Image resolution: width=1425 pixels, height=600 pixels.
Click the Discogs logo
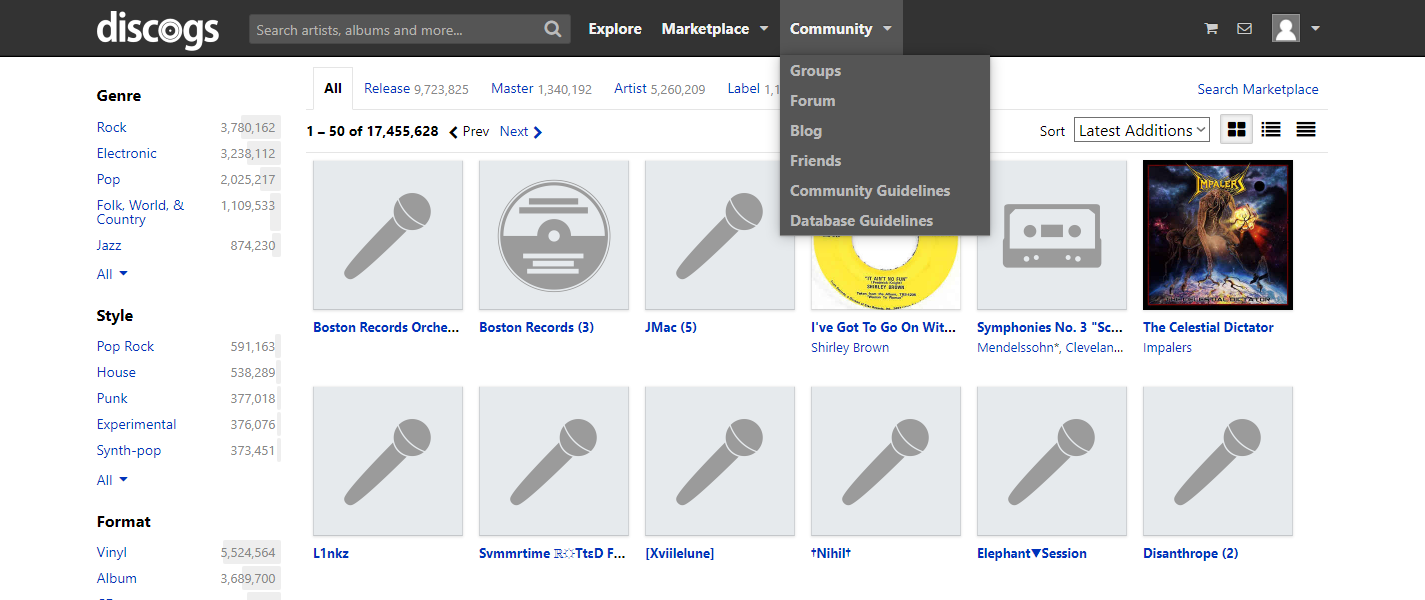click(158, 29)
